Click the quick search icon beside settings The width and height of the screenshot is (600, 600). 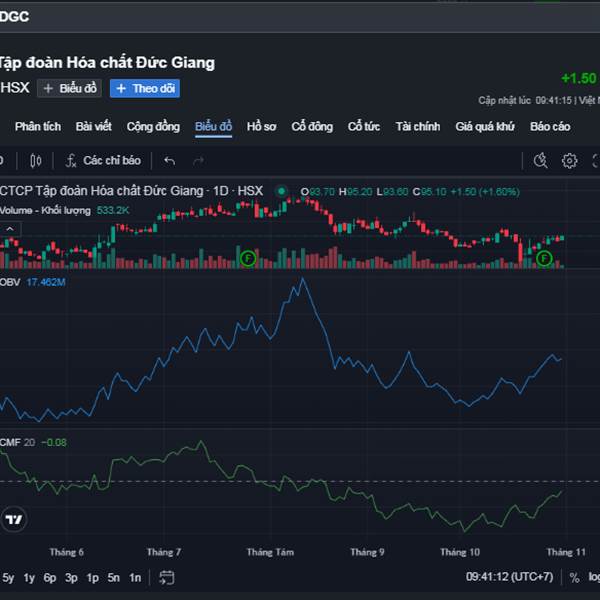(x=541, y=161)
